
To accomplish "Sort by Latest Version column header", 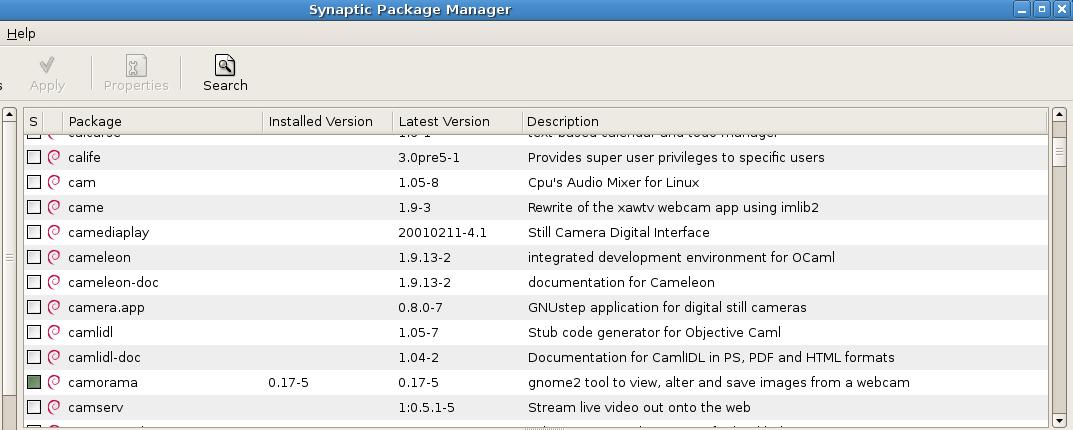I will tap(456, 121).
